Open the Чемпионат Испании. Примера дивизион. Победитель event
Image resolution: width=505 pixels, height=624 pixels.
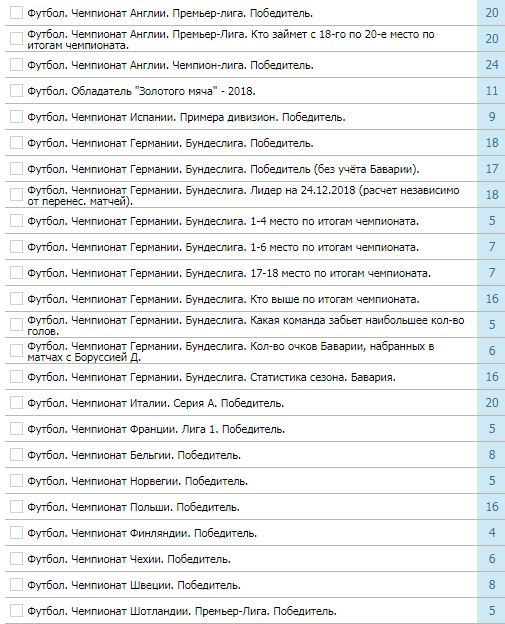186,117
